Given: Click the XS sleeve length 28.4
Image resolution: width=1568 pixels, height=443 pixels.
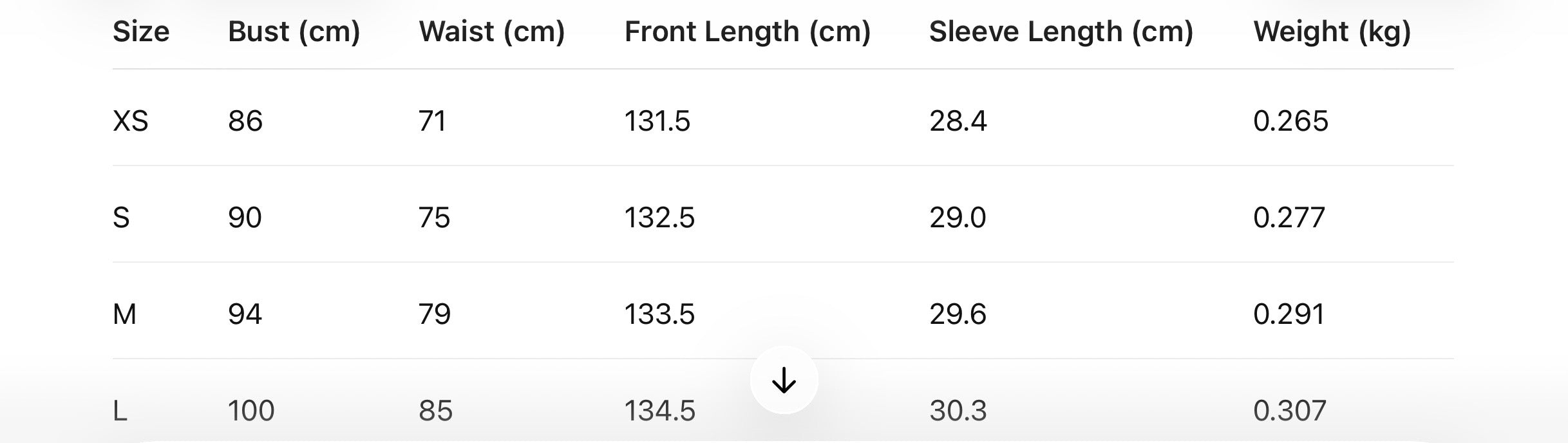Looking at the screenshot, I should point(958,121).
